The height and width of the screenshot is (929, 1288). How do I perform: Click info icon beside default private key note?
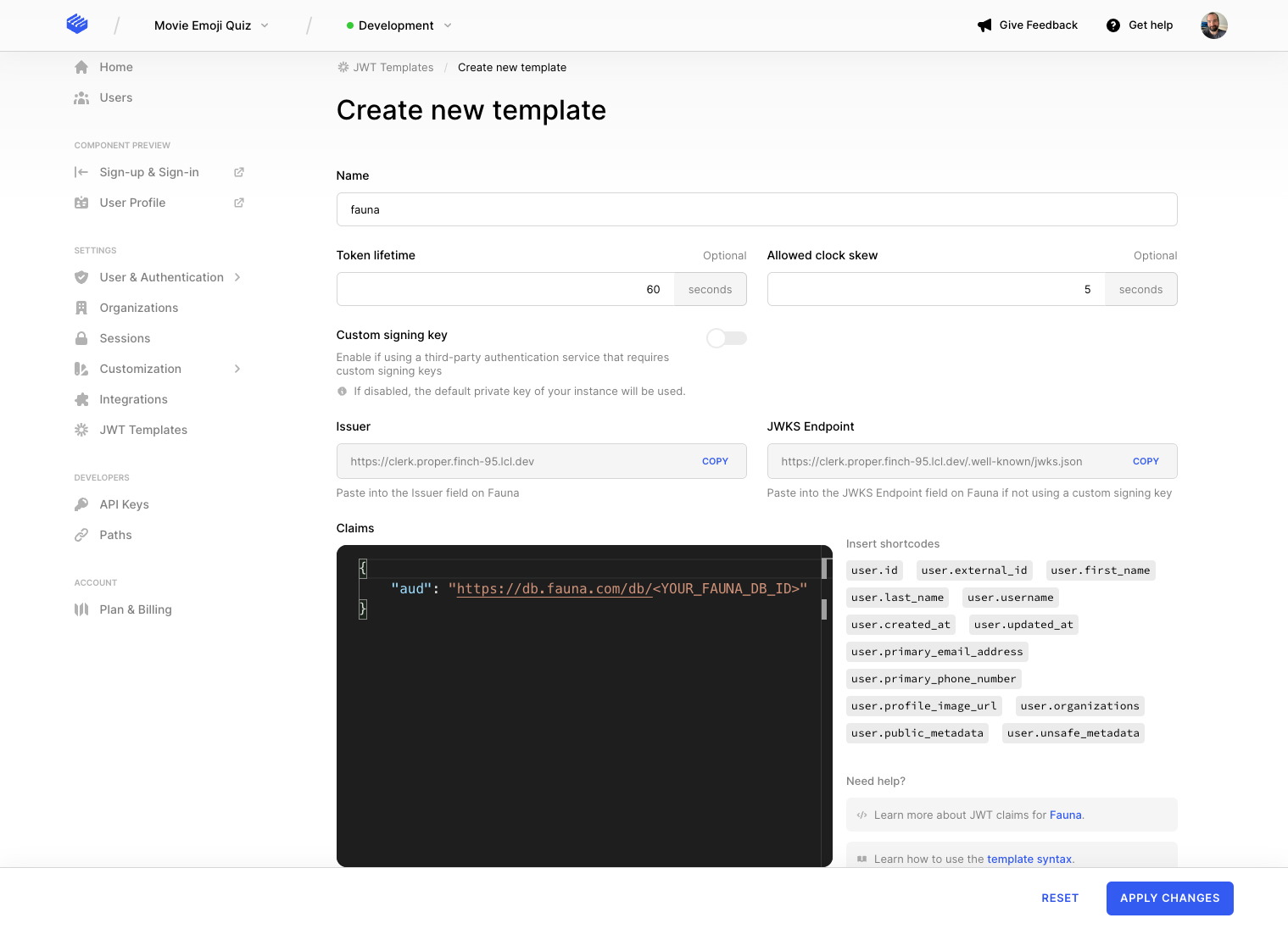[343, 392]
